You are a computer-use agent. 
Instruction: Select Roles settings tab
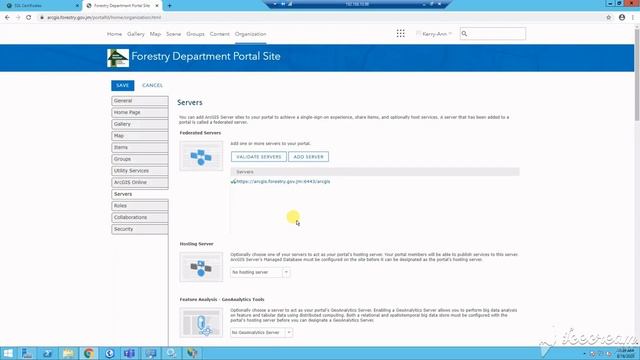click(x=140, y=206)
